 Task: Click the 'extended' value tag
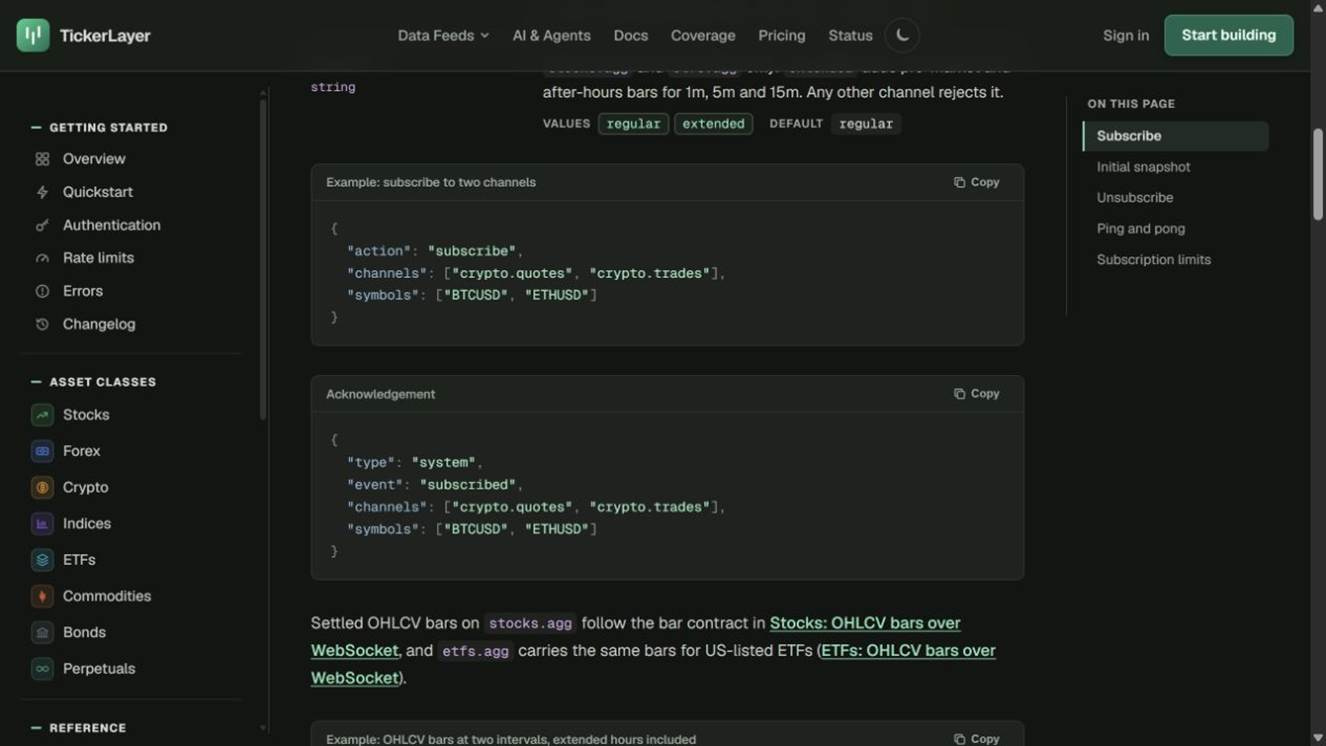[713, 124]
